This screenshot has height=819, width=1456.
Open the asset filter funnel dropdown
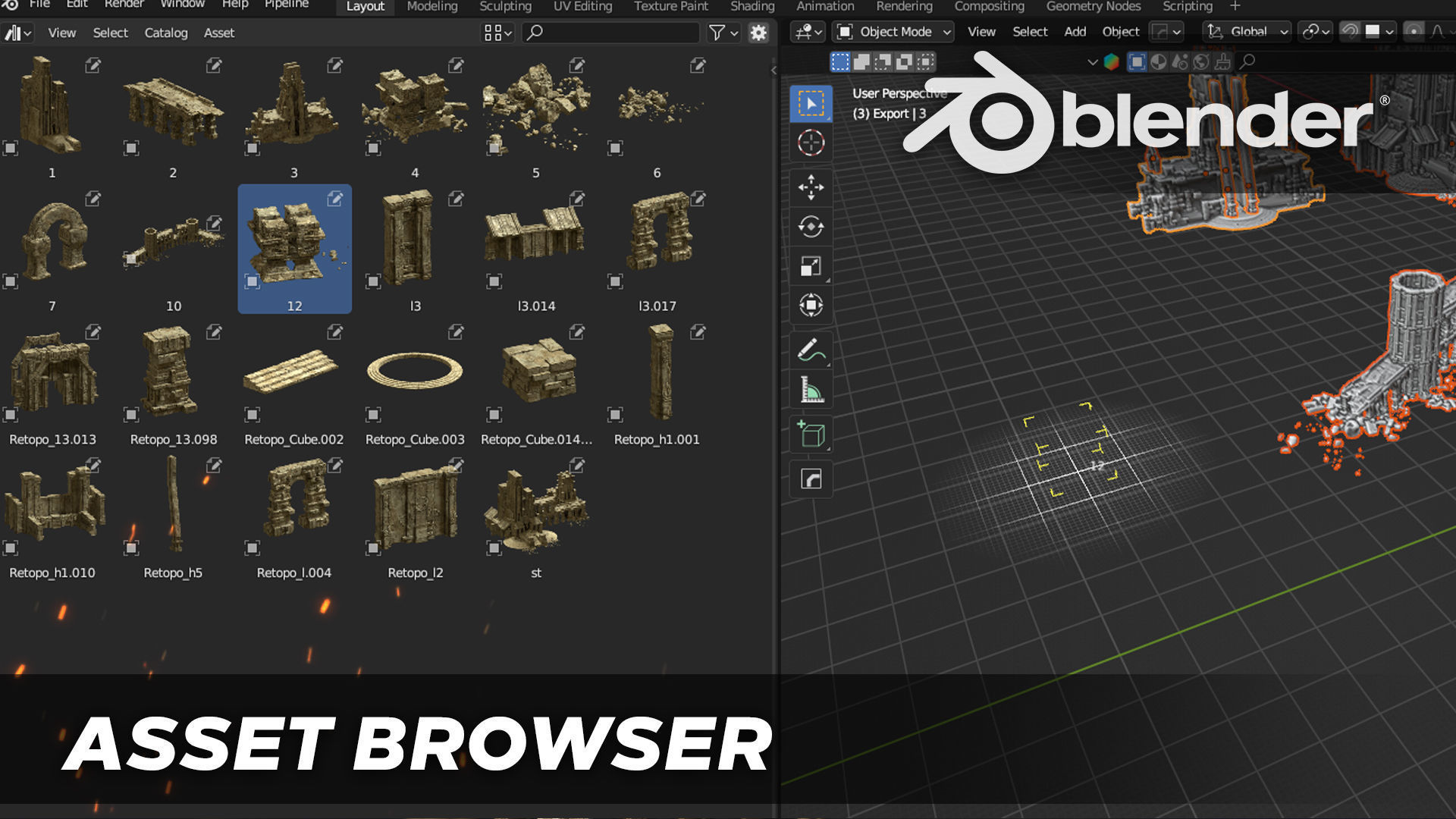pos(723,33)
